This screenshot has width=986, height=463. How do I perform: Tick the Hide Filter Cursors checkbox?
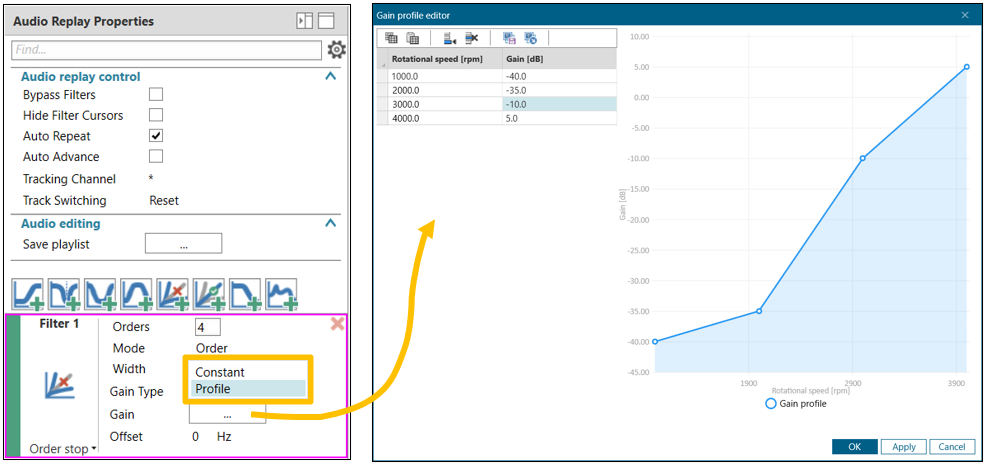156,115
